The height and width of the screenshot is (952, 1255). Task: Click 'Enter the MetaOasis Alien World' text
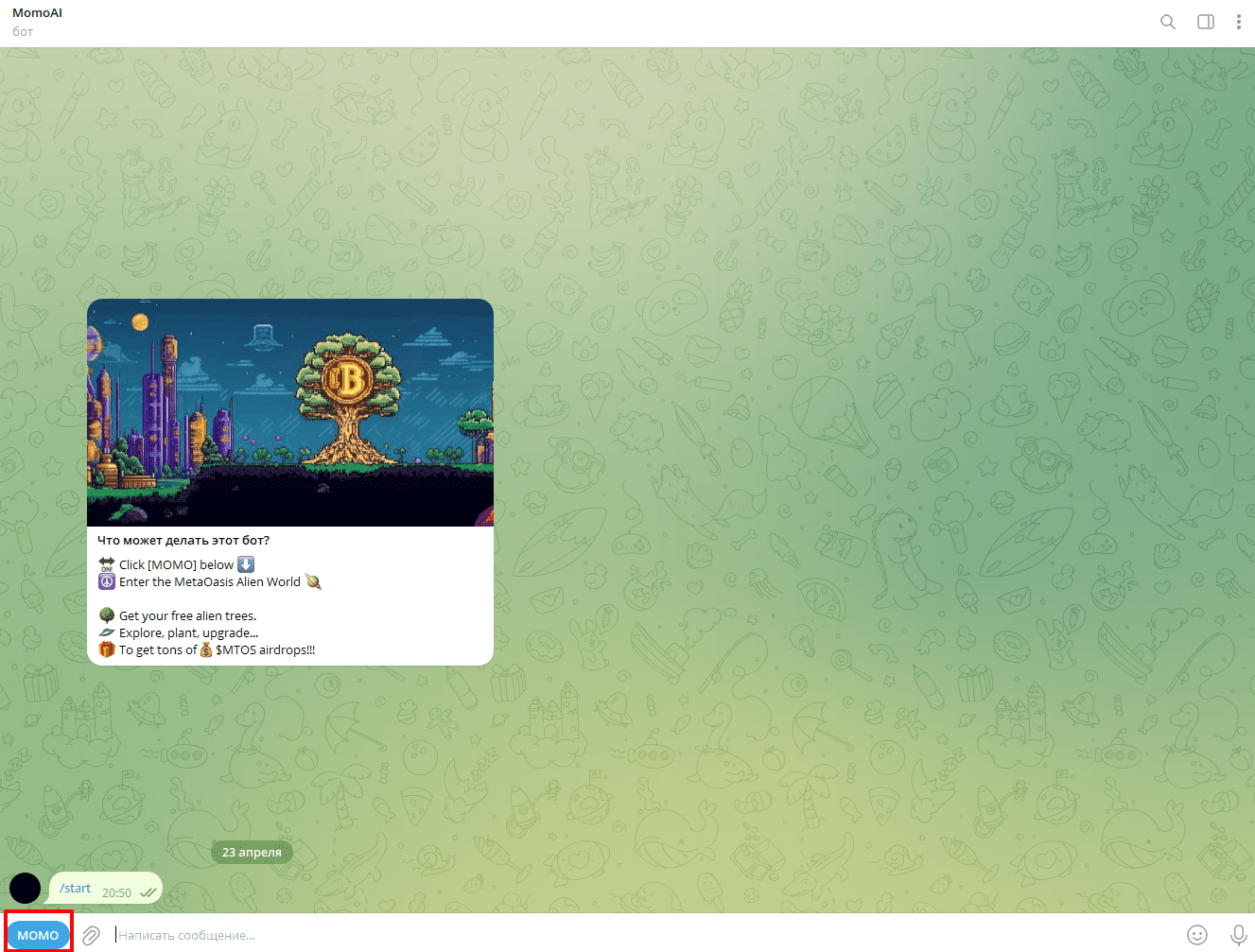[210, 582]
